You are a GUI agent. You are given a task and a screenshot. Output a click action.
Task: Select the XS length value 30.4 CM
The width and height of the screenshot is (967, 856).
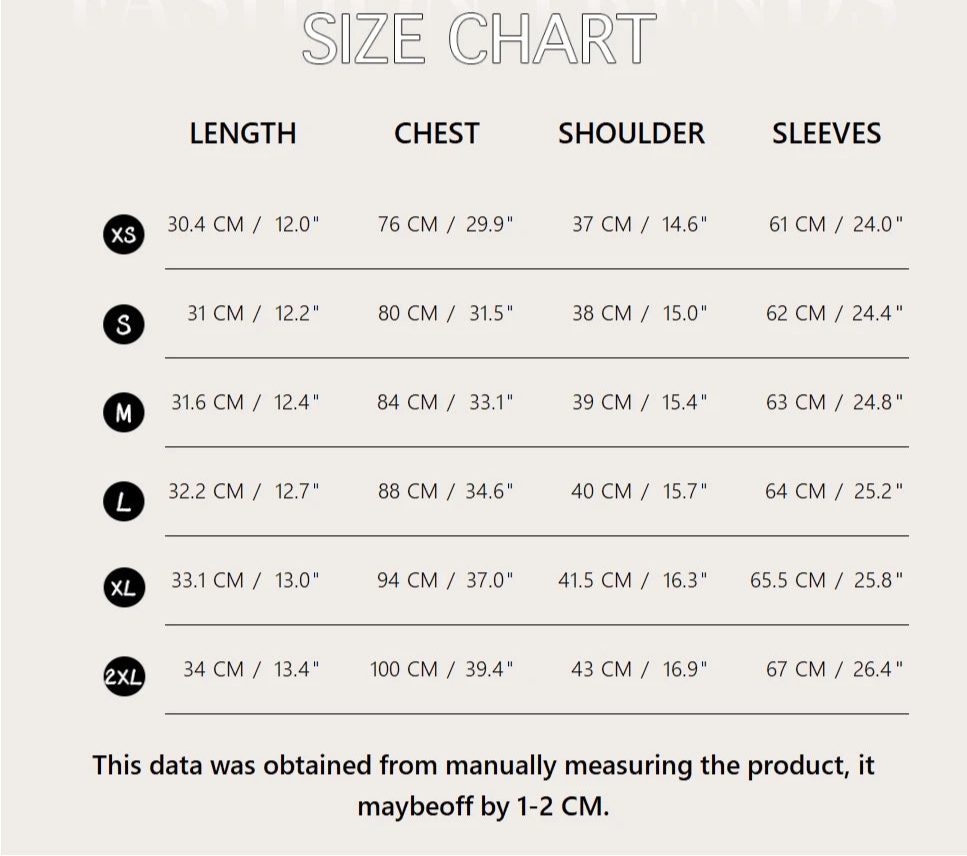(206, 224)
